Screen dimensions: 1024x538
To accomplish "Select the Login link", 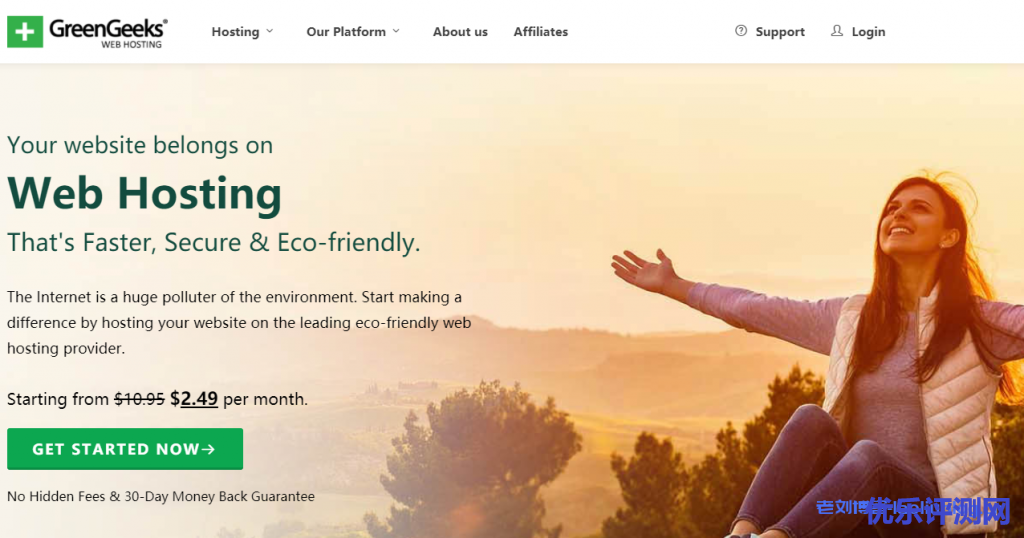I will click(x=869, y=32).
